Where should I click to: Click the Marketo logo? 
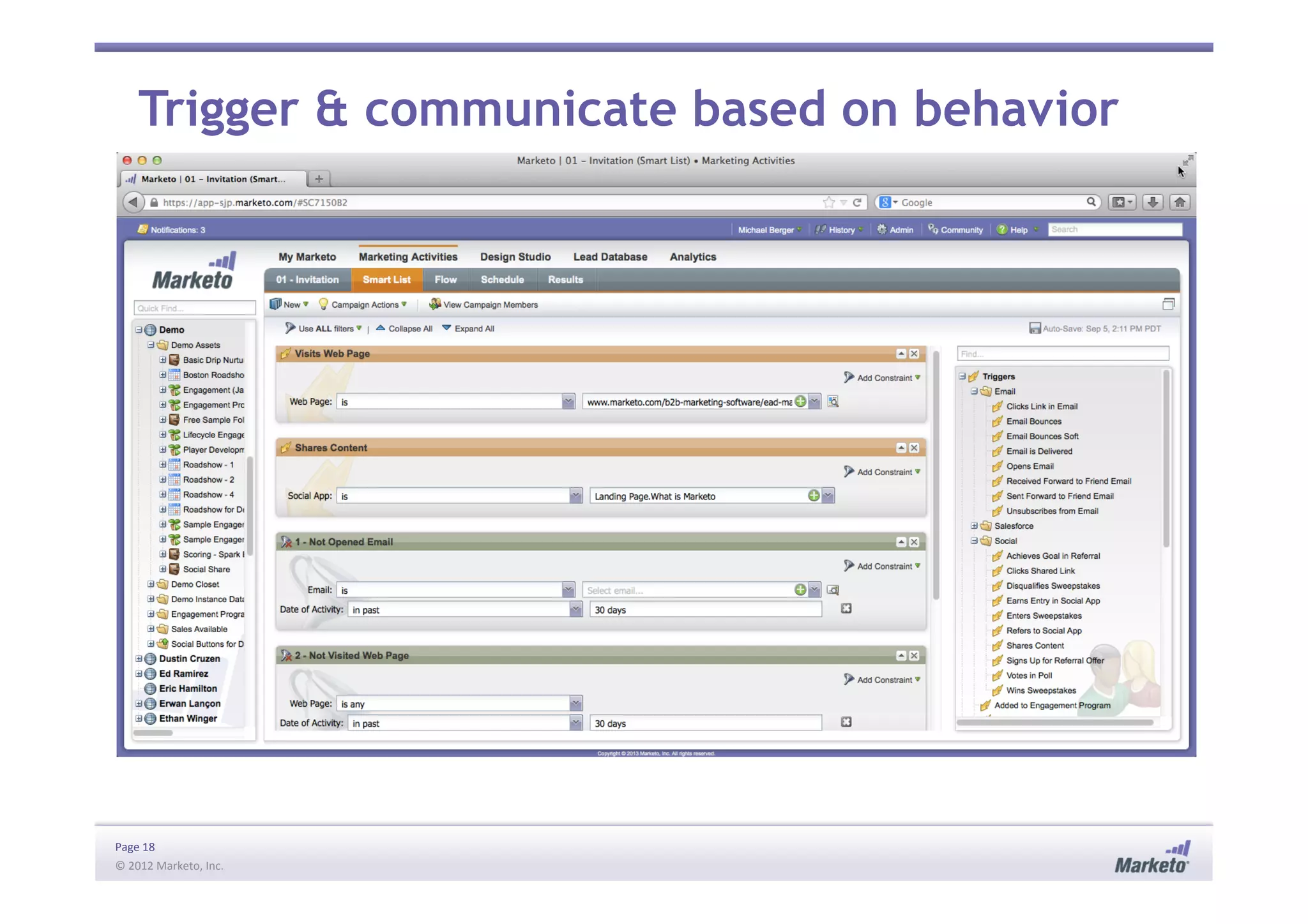click(194, 271)
